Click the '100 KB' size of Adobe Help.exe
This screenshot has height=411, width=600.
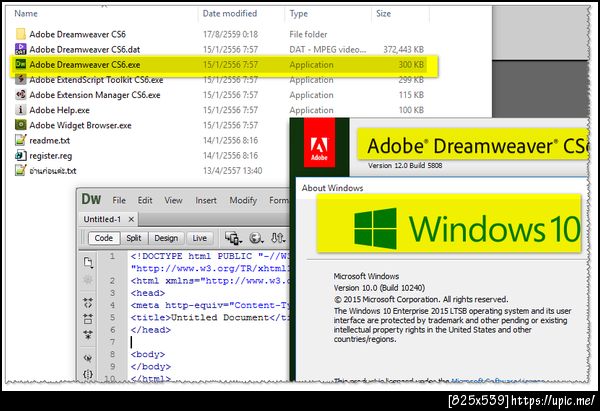coord(411,110)
